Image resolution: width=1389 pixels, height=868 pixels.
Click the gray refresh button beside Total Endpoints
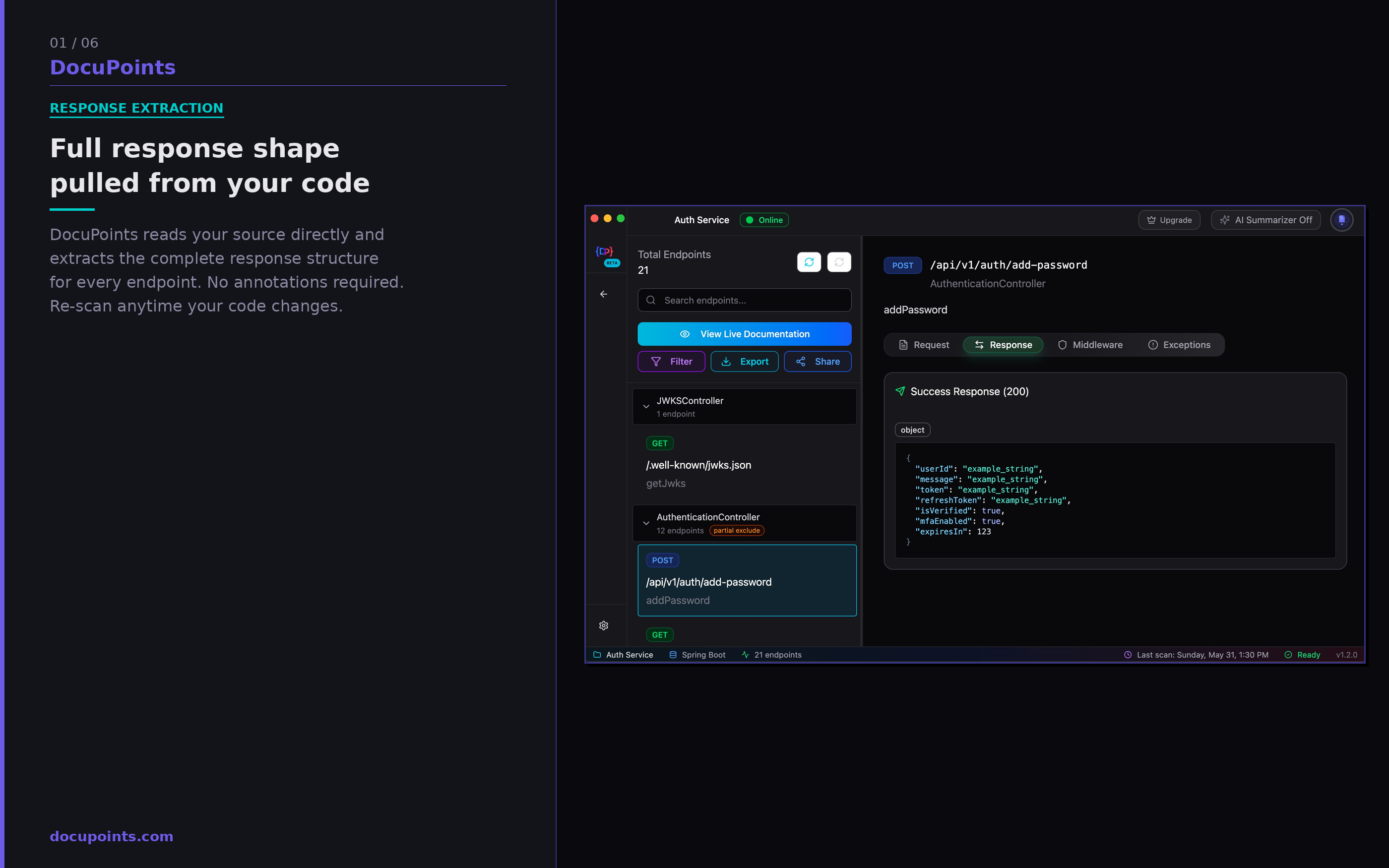pos(839,262)
